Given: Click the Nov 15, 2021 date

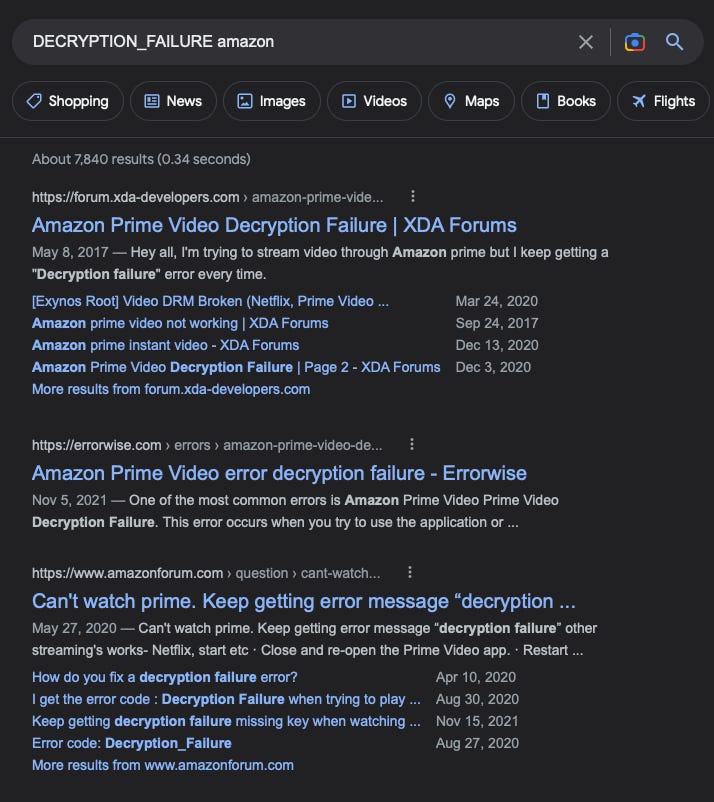Looking at the screenshot, I should pos(477,721).
